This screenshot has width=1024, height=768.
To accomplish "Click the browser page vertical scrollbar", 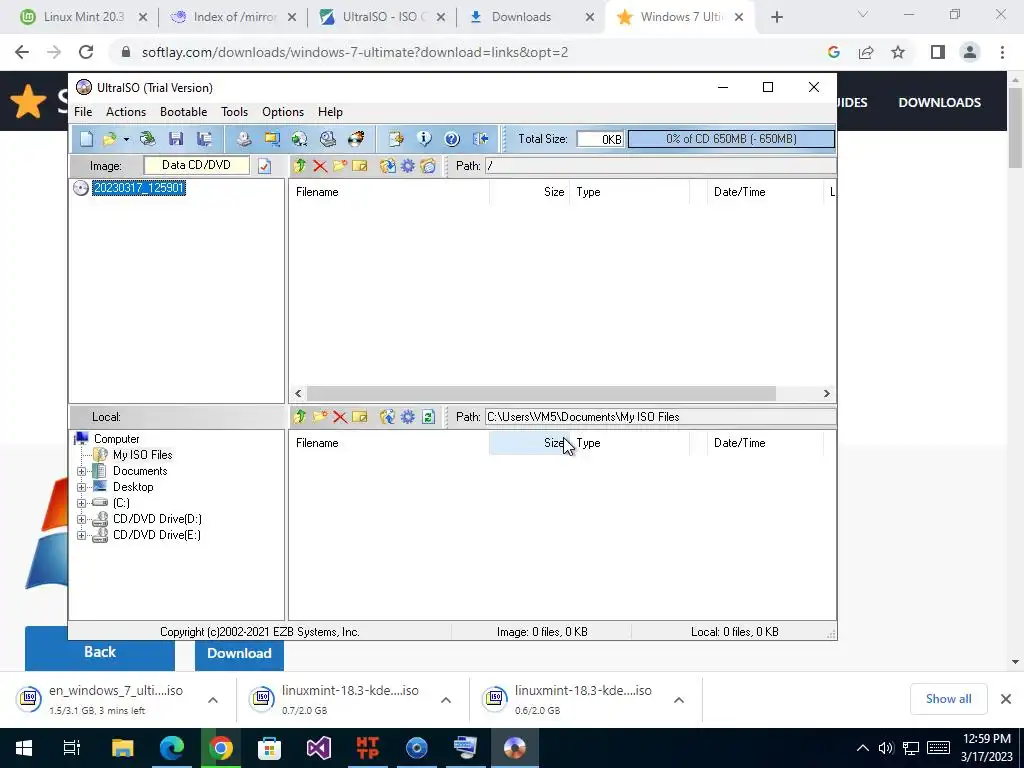I will (1015, 127).
